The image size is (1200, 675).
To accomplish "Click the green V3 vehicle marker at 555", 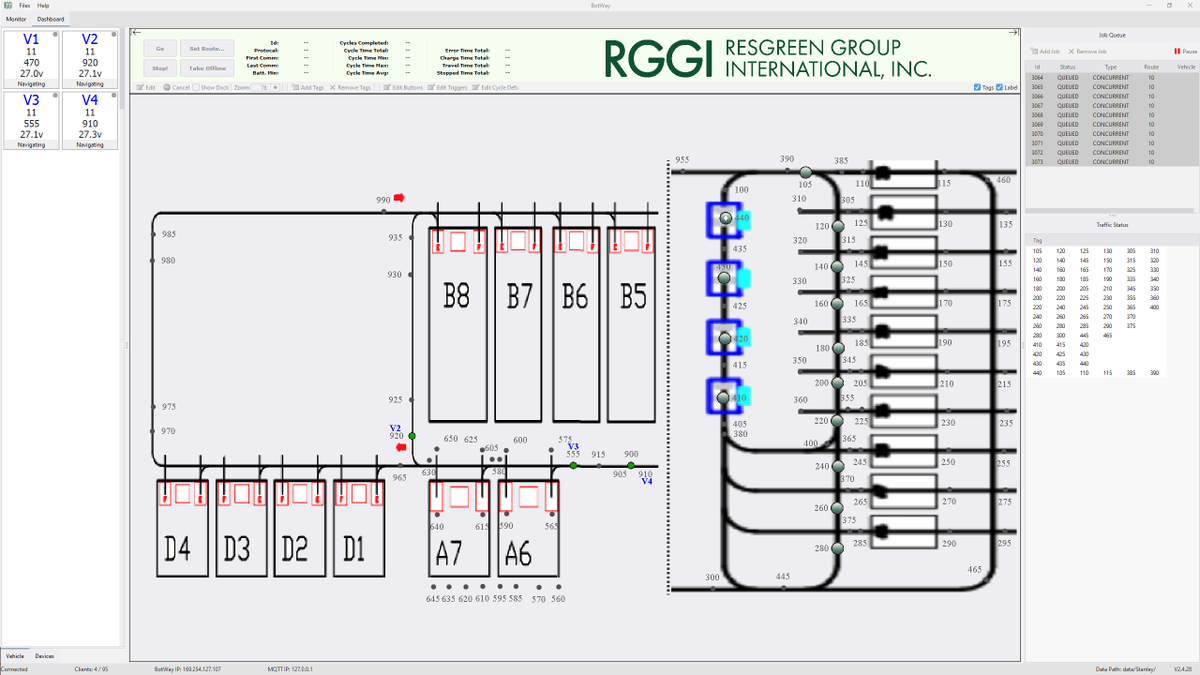I will (x=573, y=465).
